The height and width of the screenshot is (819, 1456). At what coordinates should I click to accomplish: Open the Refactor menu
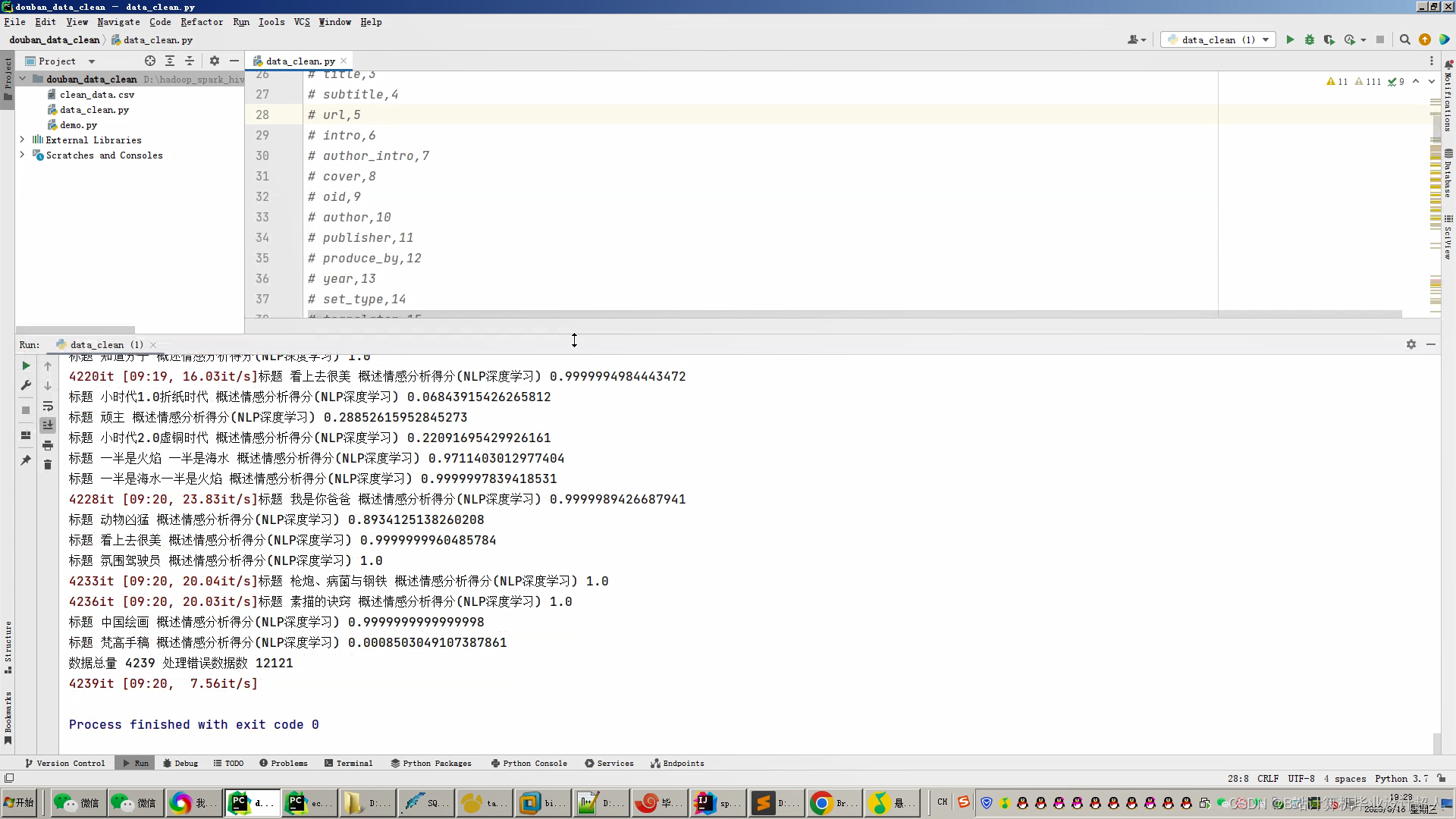point(201,22)
